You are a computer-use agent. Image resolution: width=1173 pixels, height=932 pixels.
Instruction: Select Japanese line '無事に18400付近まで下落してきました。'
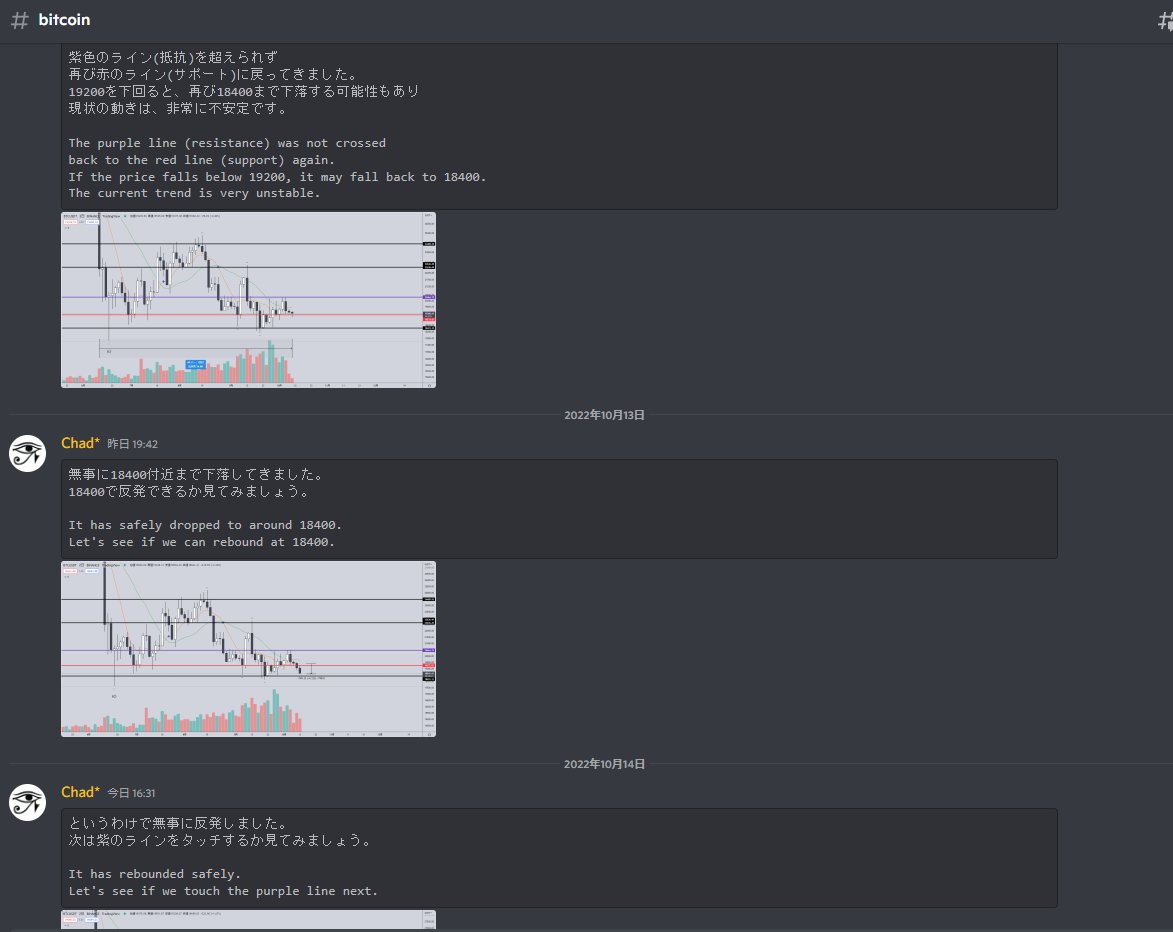point(196,474)
